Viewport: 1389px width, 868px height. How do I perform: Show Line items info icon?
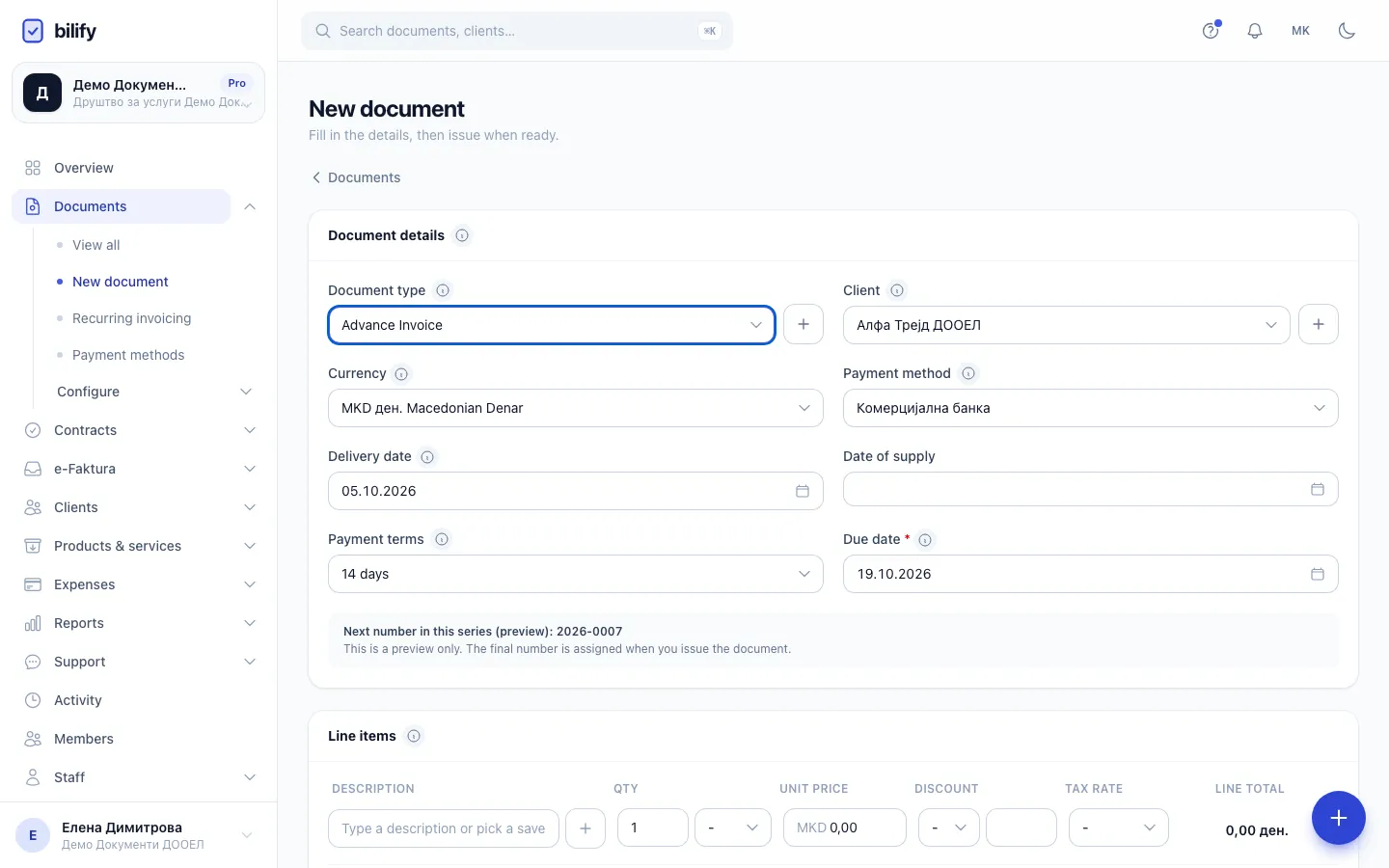tap(414, 736)
